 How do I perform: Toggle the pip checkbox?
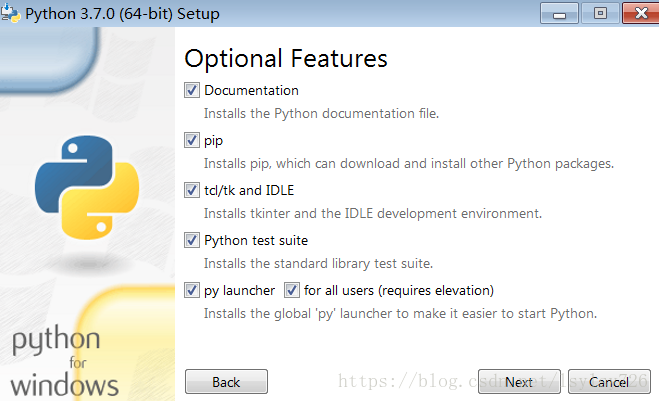point(192,140)
